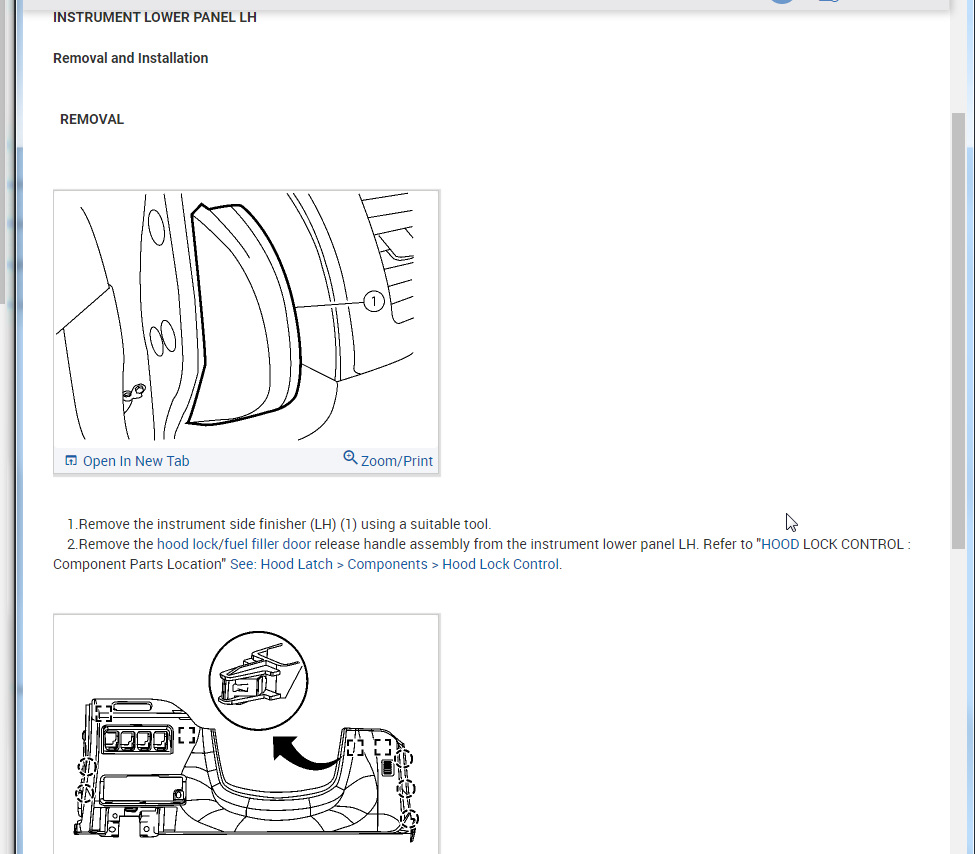This screenshot has width=975, height=854.
Task: Open See: Hood Latch Components Hood Lock Control
Action: coord(395,564)
